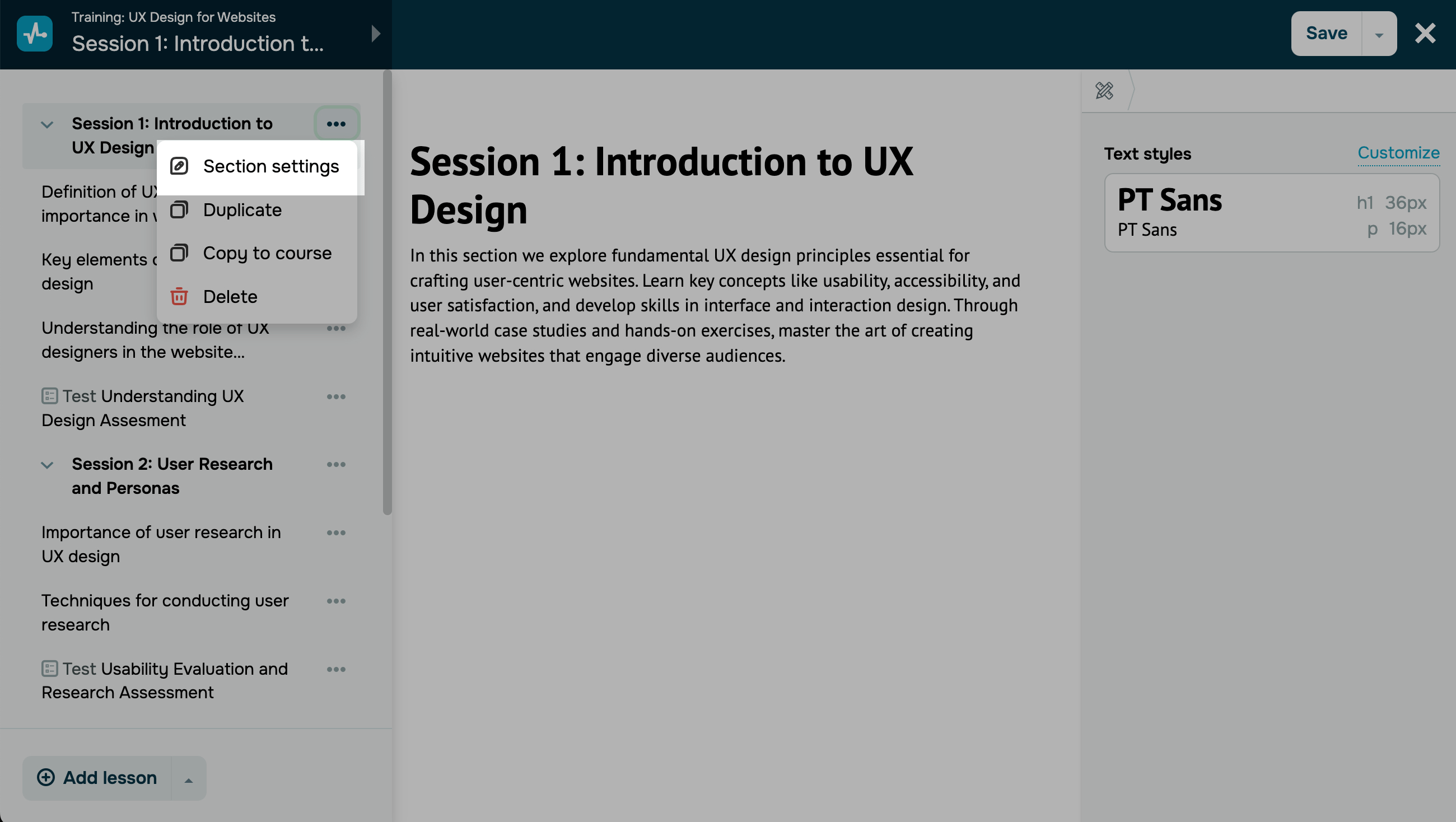
Task: Expand the Add lesson dropdown arrow
Action: click(x=189, y=780)
